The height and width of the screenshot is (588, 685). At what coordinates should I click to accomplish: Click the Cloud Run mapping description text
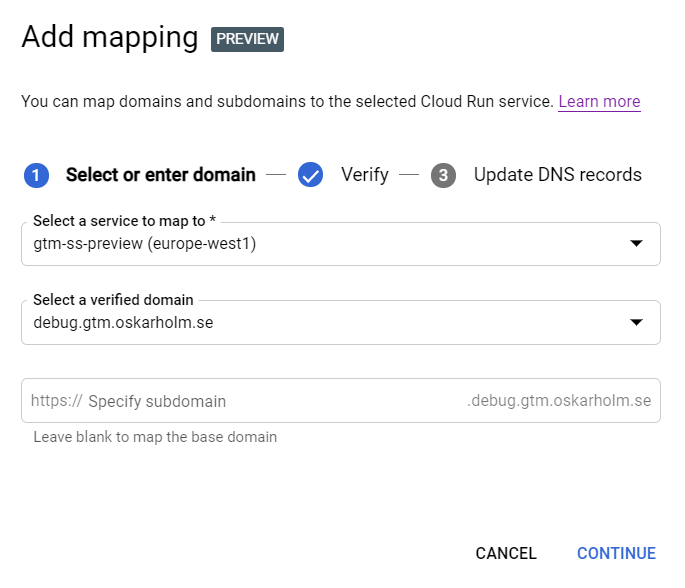click(287, 101)
